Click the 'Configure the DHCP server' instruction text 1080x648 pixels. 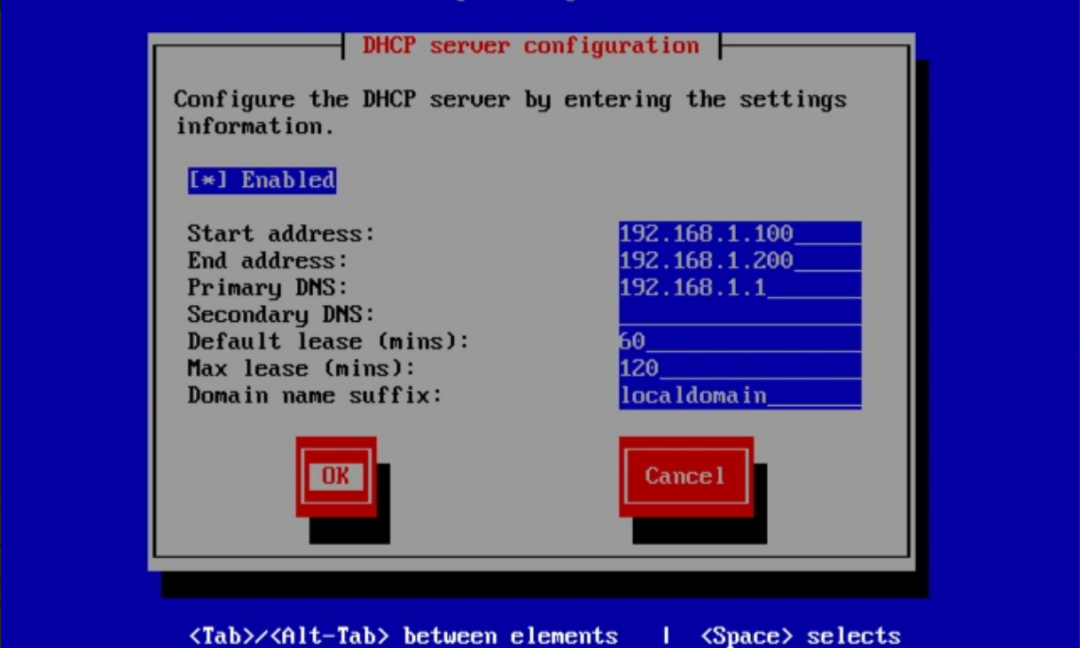[510, 112]
